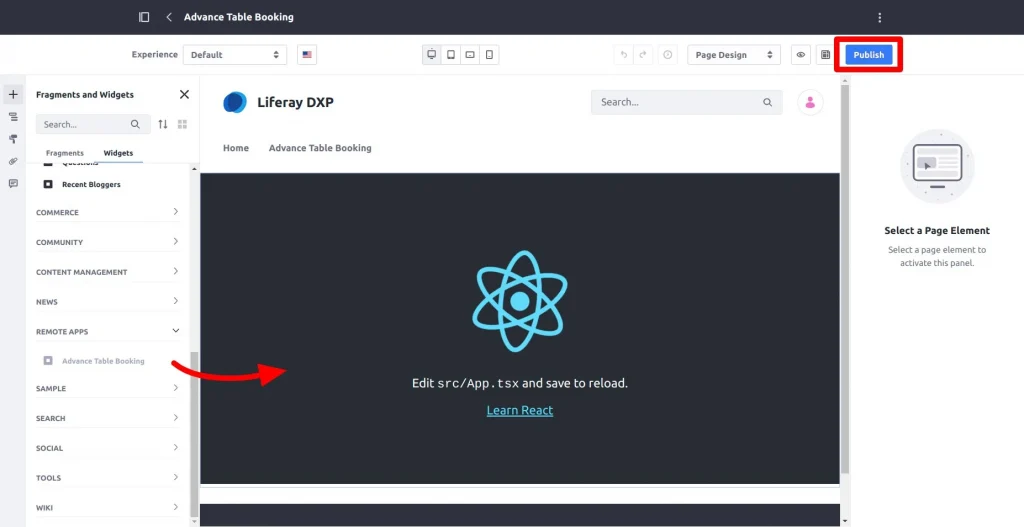Open the Comments sidebar icon
Screen dimensions: 1024x527
[13, 184]
